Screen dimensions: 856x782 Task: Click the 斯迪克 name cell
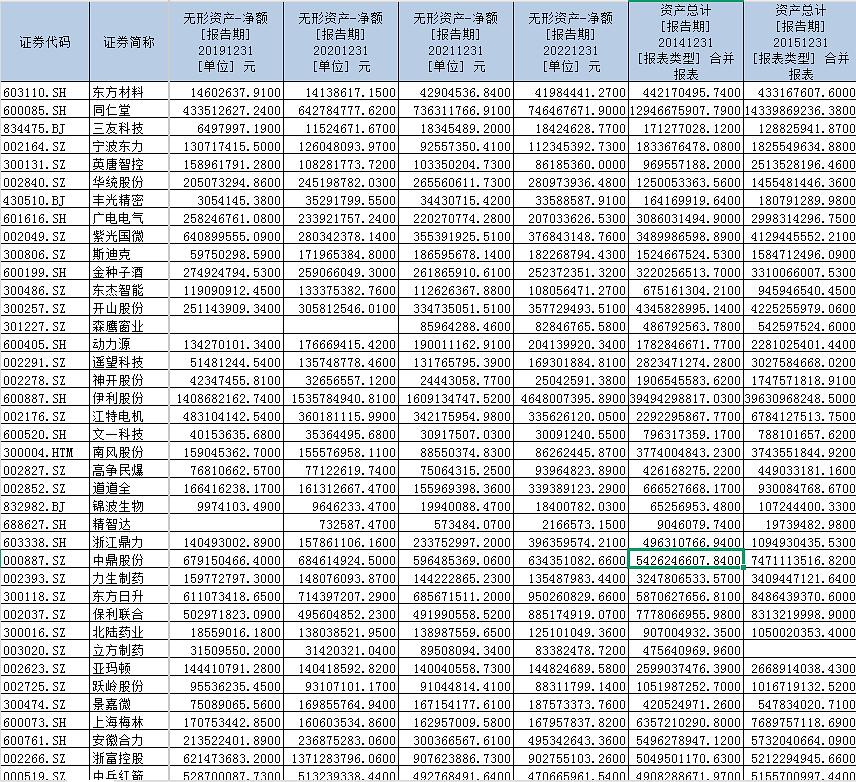coord(129,254)
